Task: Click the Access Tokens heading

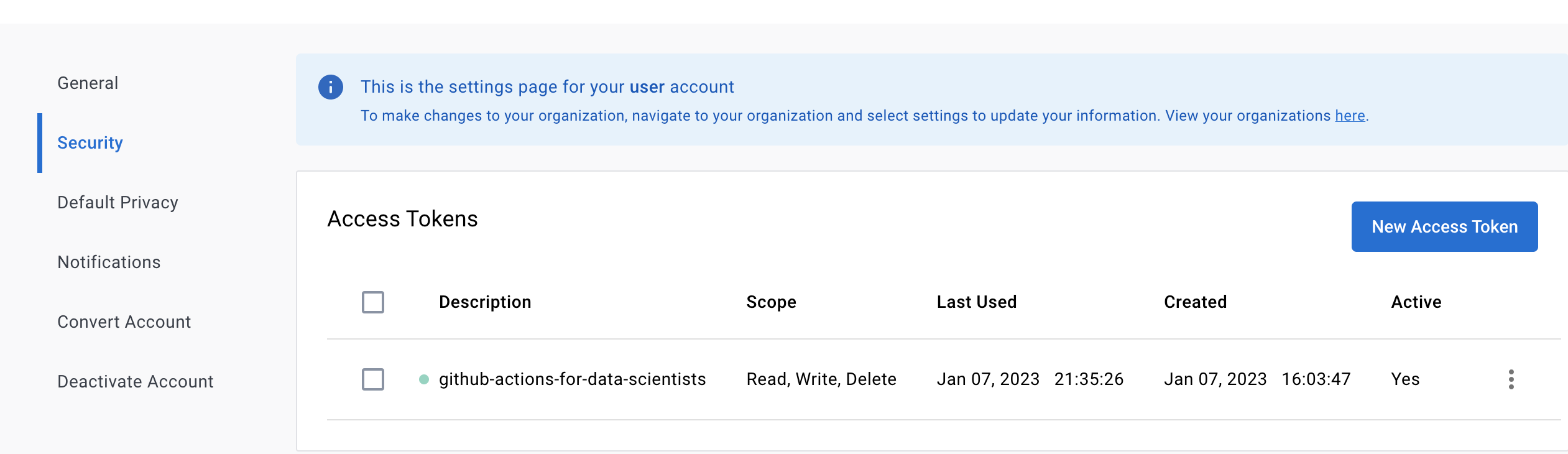Action: (x=402, y=219)
